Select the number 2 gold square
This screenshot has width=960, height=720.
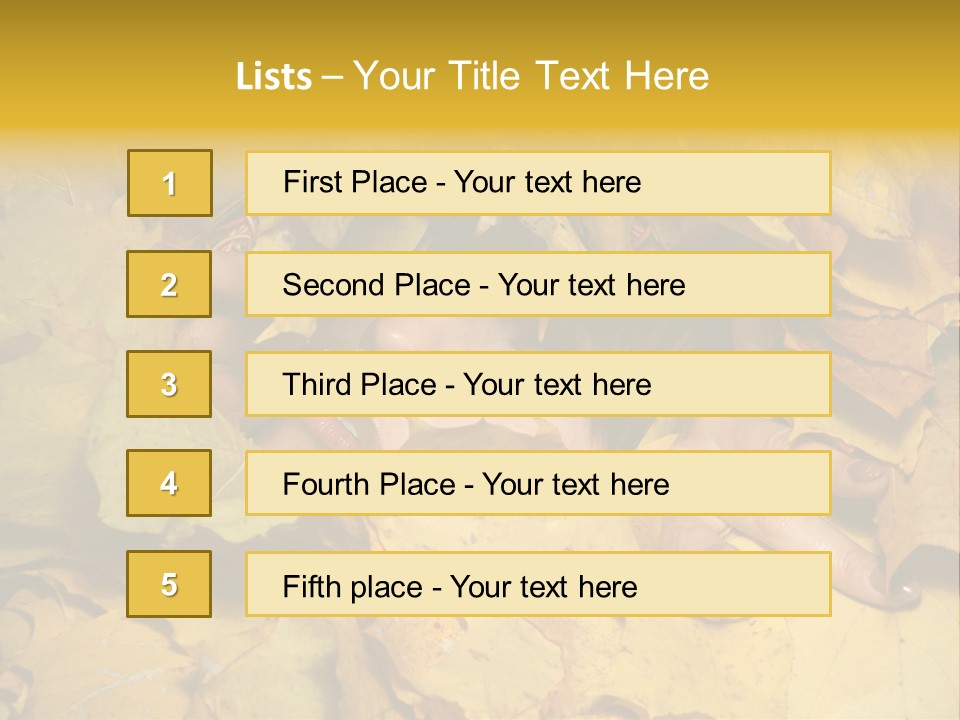pyautogui.click(x=169, y=284)
